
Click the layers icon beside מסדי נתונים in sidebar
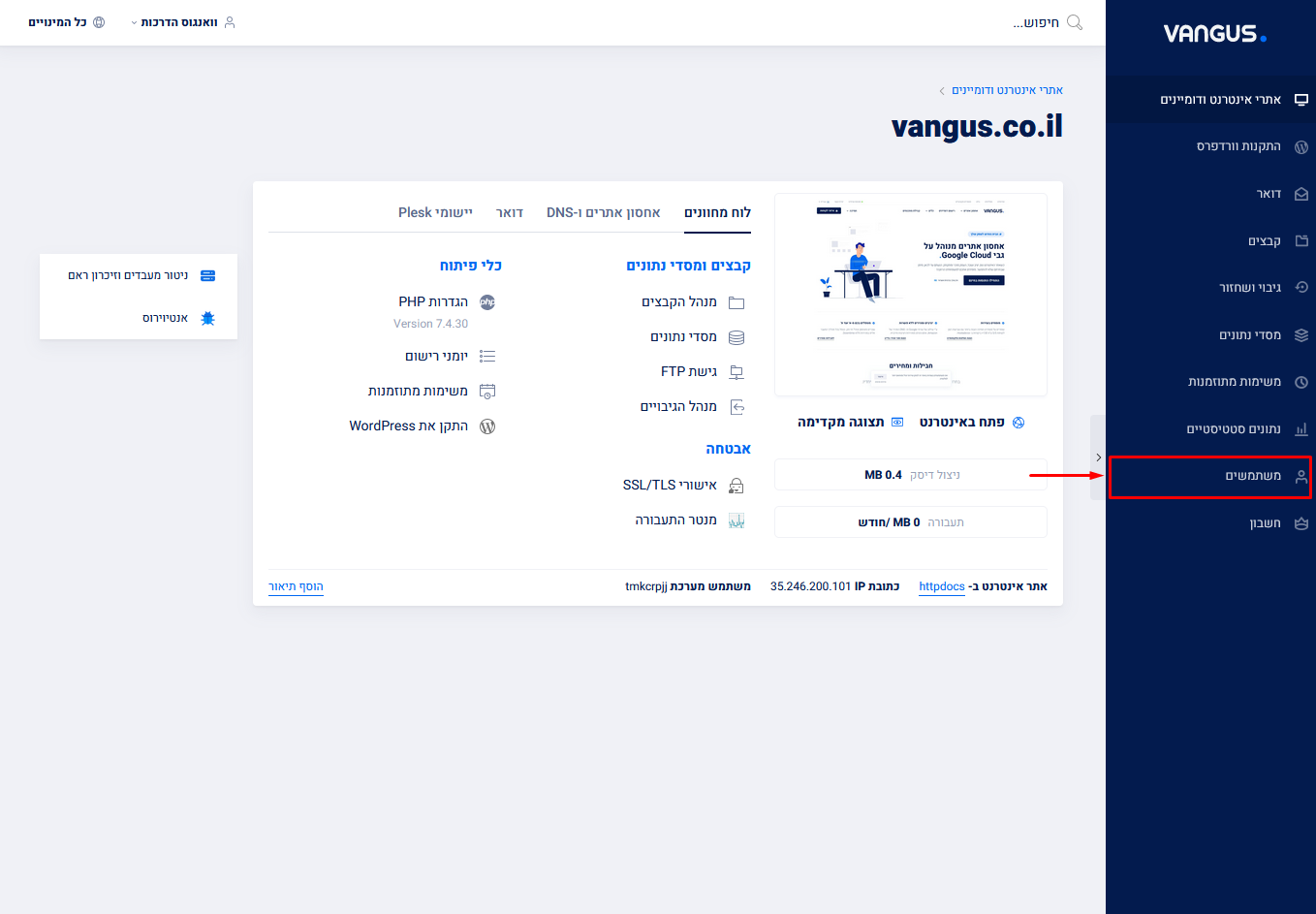point(1301,335)
